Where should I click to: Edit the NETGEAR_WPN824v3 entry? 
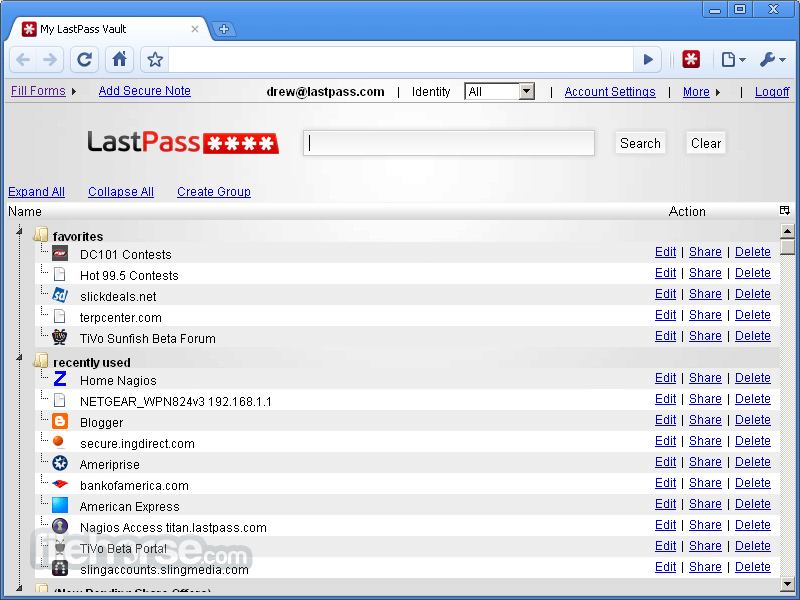point(665,399)
